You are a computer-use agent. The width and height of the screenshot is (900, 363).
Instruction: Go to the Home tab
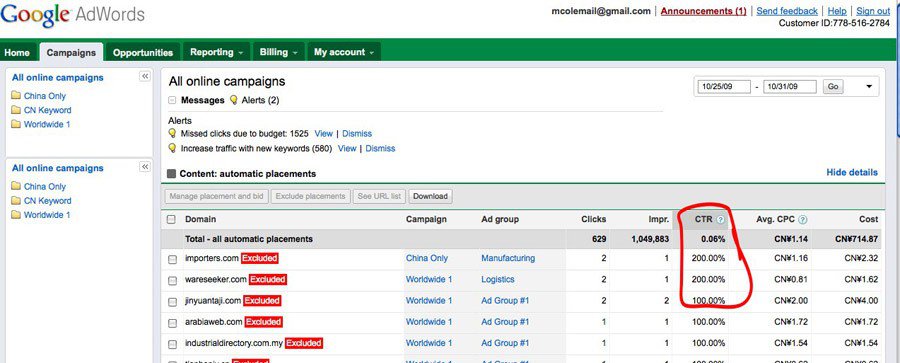pos(17,52)
